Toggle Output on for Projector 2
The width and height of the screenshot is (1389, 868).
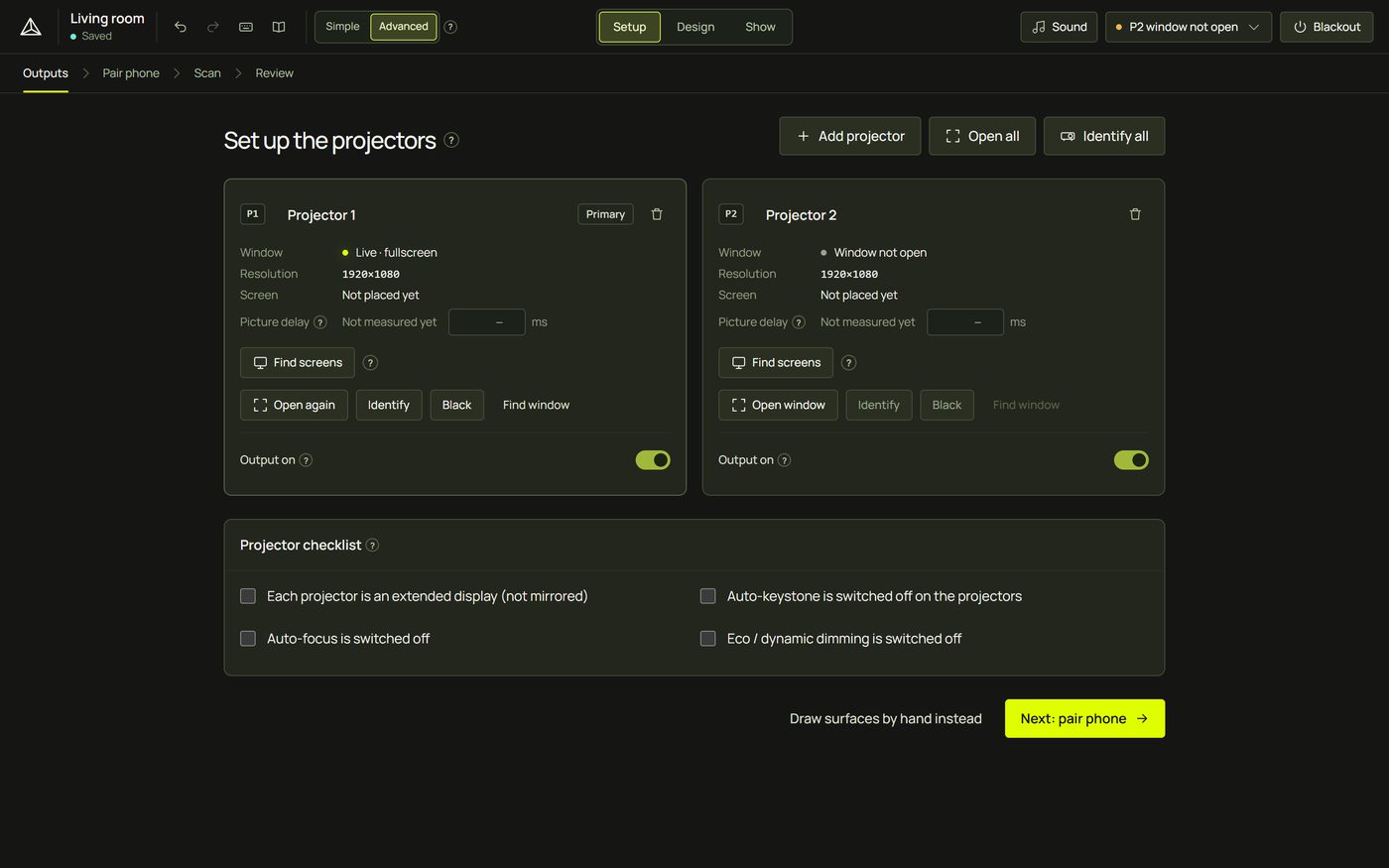1131,460
